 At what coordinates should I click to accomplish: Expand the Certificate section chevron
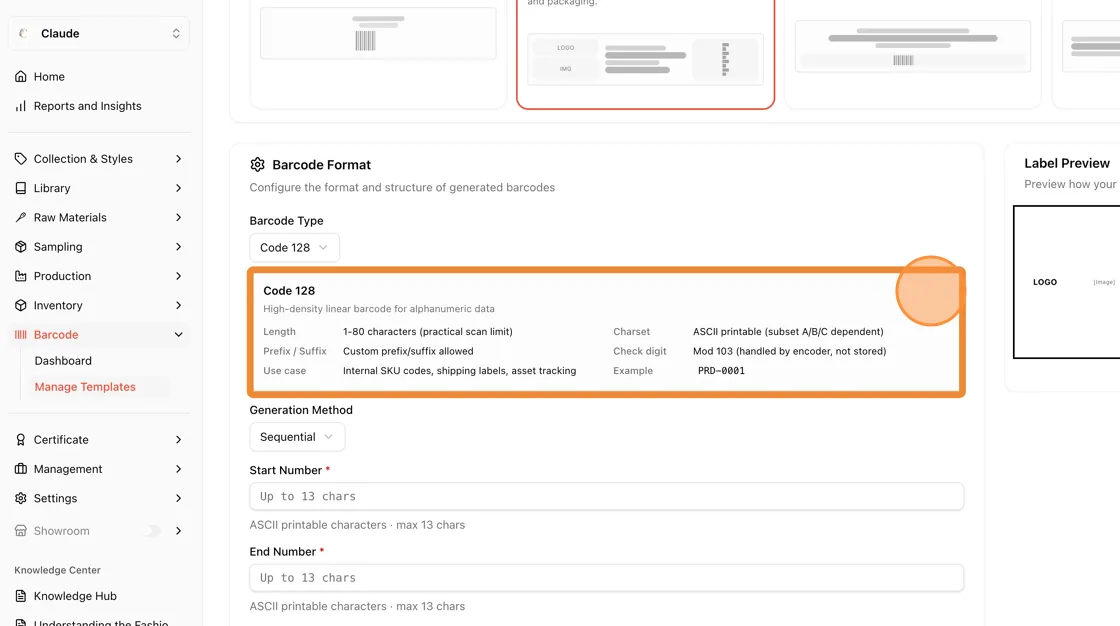coord(179,439)
